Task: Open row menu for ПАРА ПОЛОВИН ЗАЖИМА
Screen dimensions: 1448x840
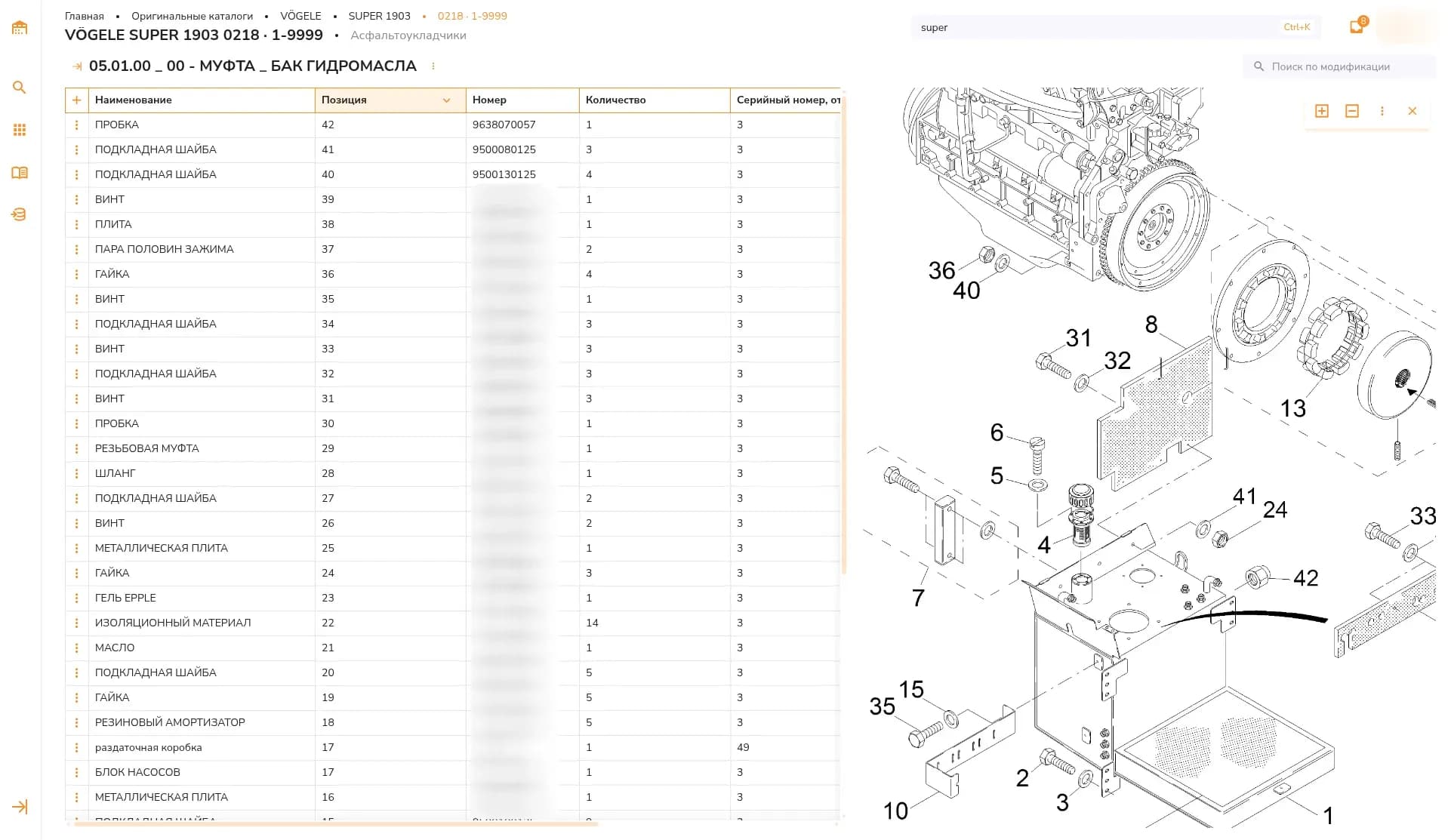Action: pyautogui.click(x=76, y=249)
